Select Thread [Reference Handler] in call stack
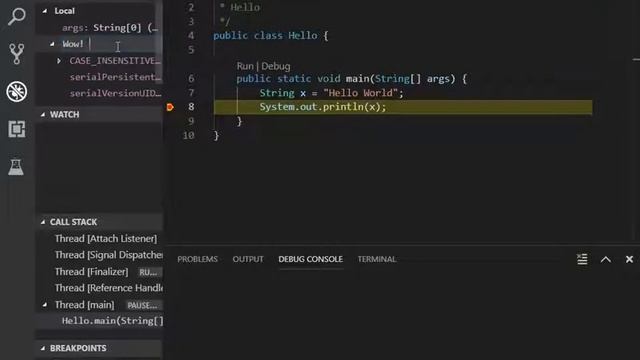The image size is (640, 360). (100, 288)
